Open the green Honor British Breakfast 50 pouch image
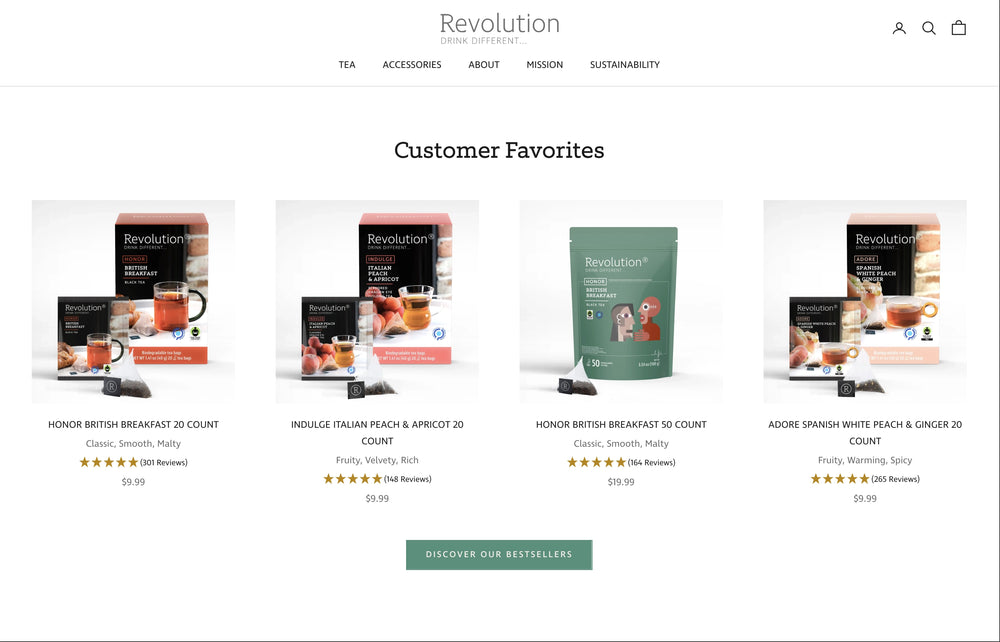Viewport: 1000px width, 642px height. tap(621, 302)
